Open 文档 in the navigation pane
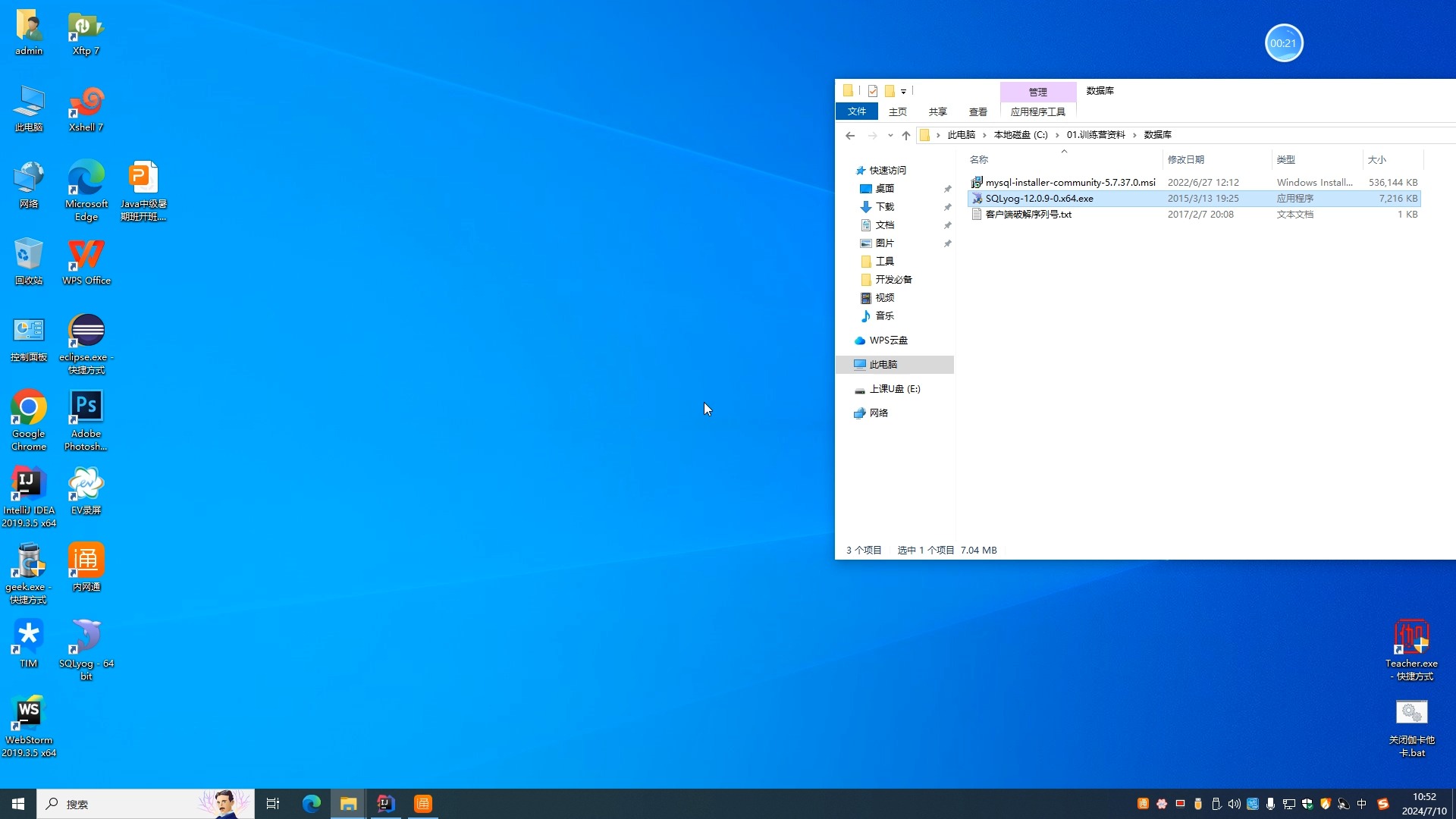Screen dimensions: 1456x819 [x=884, y=225]
